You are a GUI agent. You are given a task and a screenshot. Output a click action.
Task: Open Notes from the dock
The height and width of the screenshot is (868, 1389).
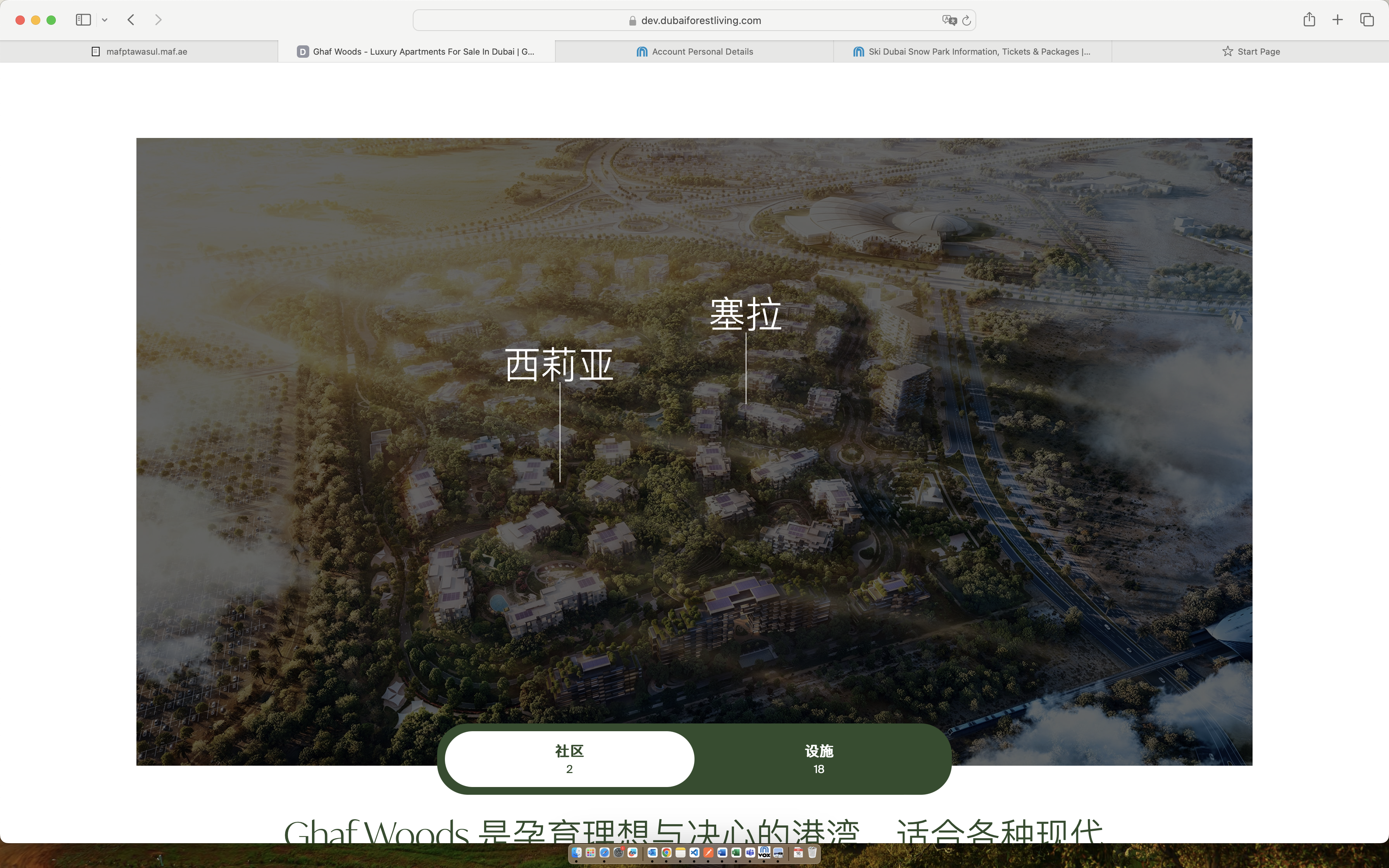(x=681, y=852)
